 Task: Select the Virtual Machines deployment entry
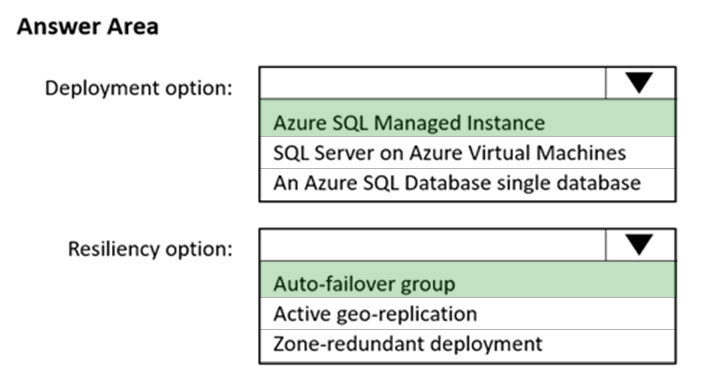(467, 153)
